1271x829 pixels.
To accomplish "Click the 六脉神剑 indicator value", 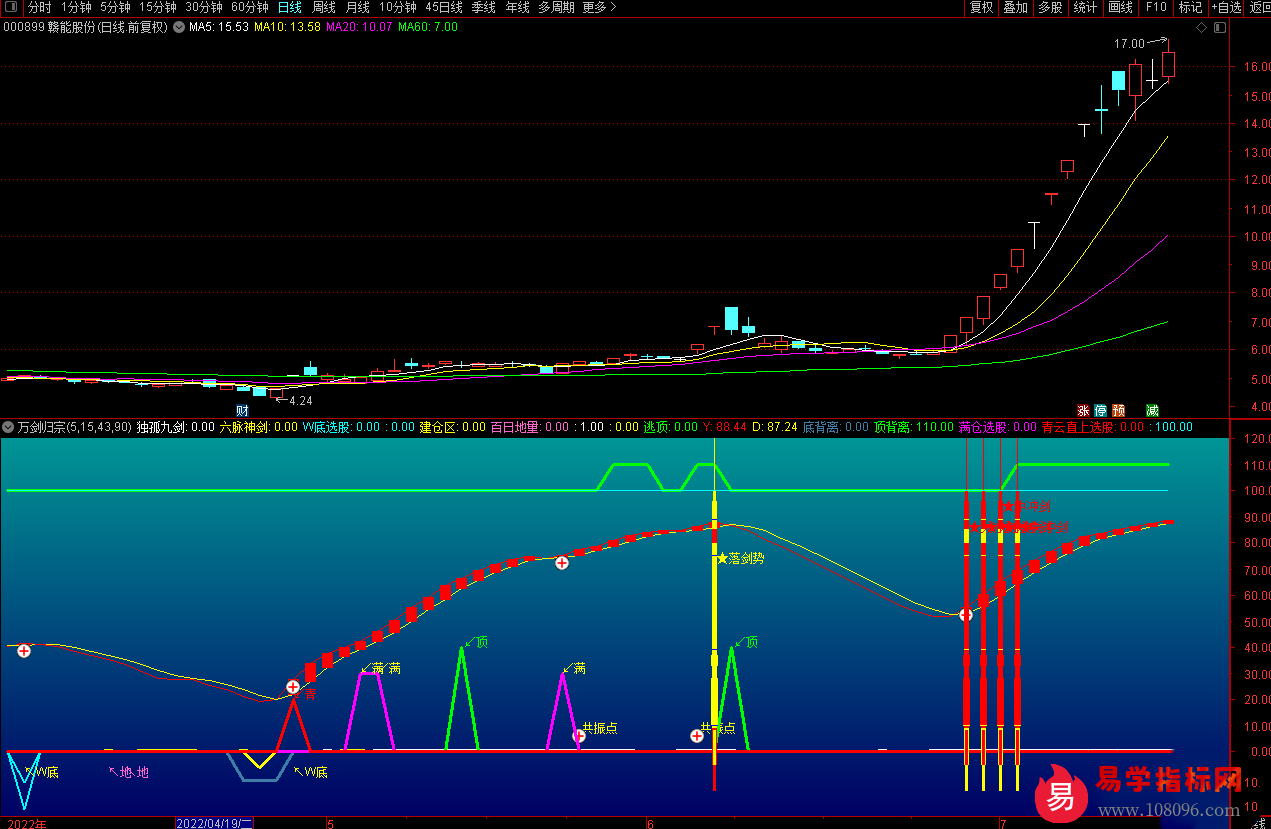I will (x=258, y=427).
